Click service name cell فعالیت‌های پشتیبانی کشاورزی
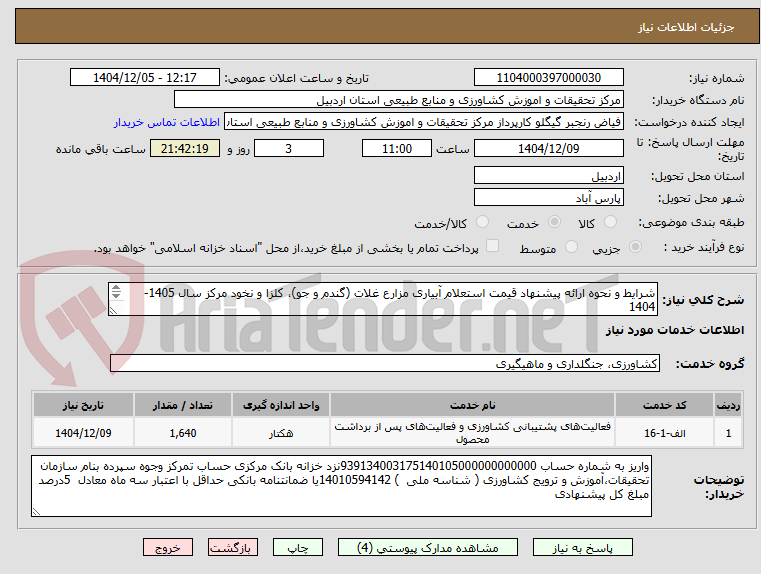Viewport: 761px width, 574px height. click(473, 433)
